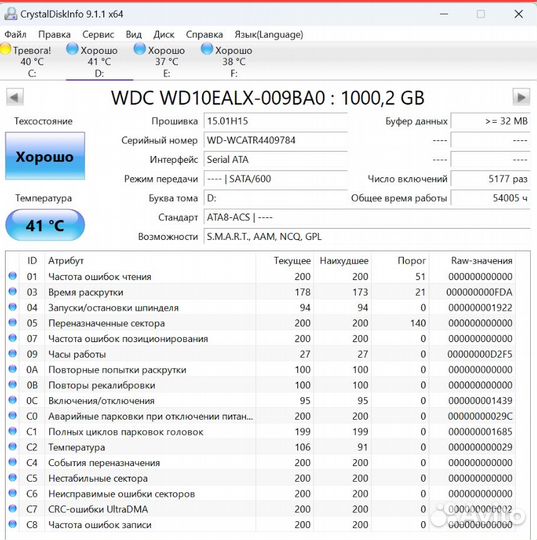Click Возможности field S.M.A.R.T., AAM, NCQ, GPL
537x540 pixels.
[367, 237]
